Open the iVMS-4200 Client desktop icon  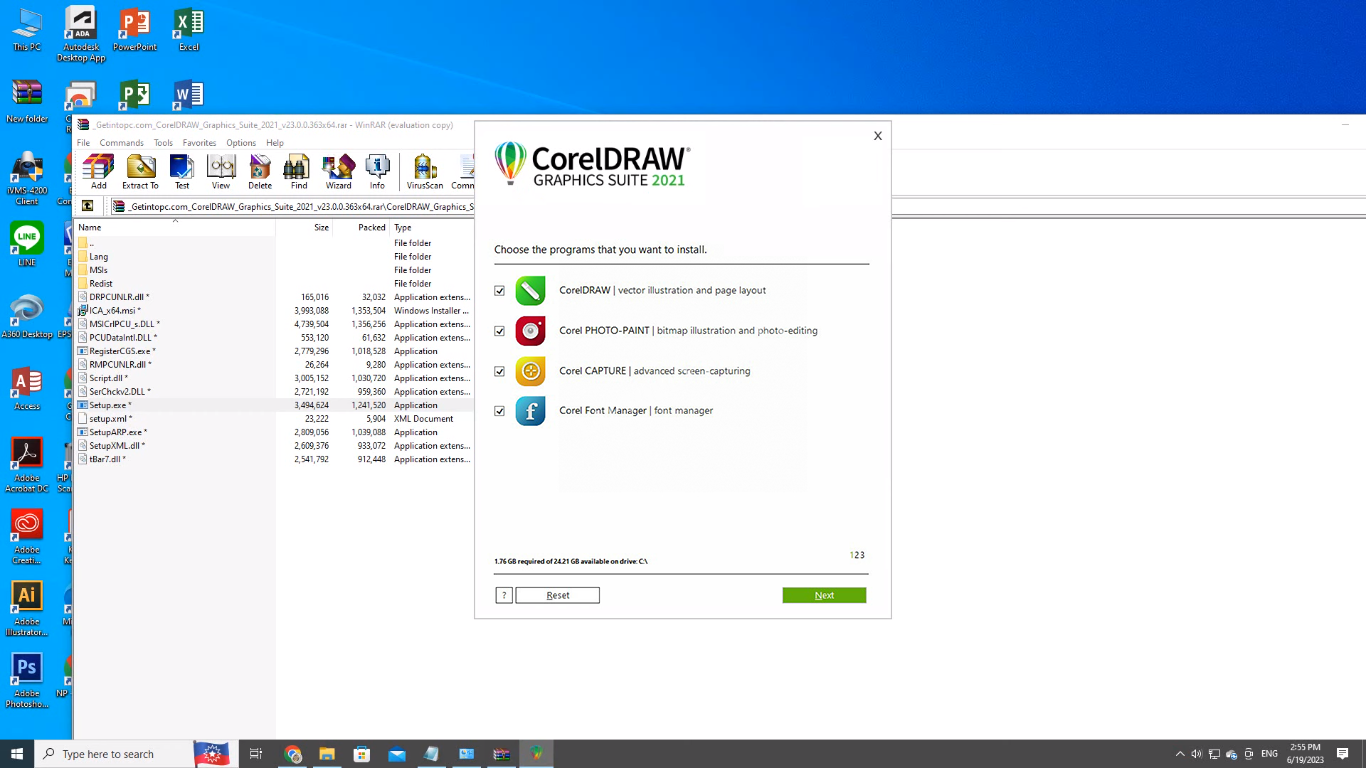(x=27, y=178)
